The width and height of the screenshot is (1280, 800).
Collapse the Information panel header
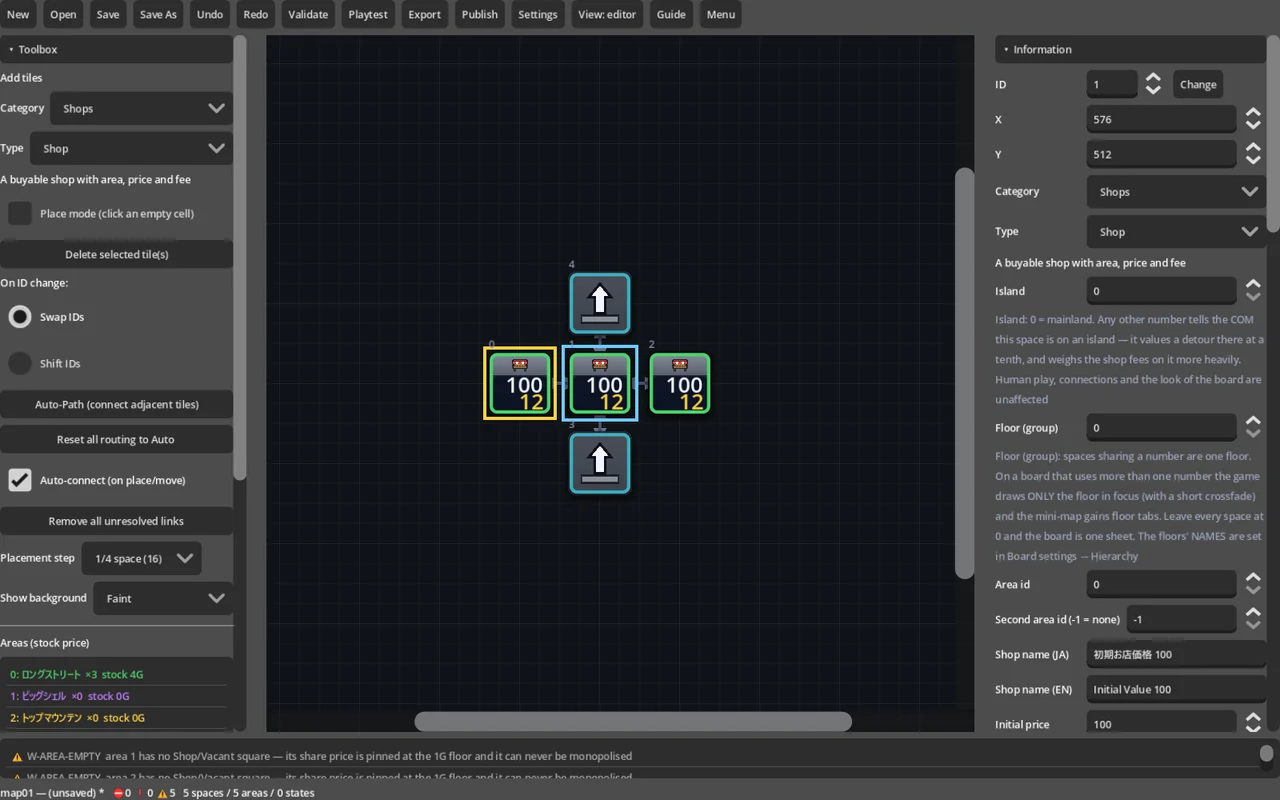1130,49
